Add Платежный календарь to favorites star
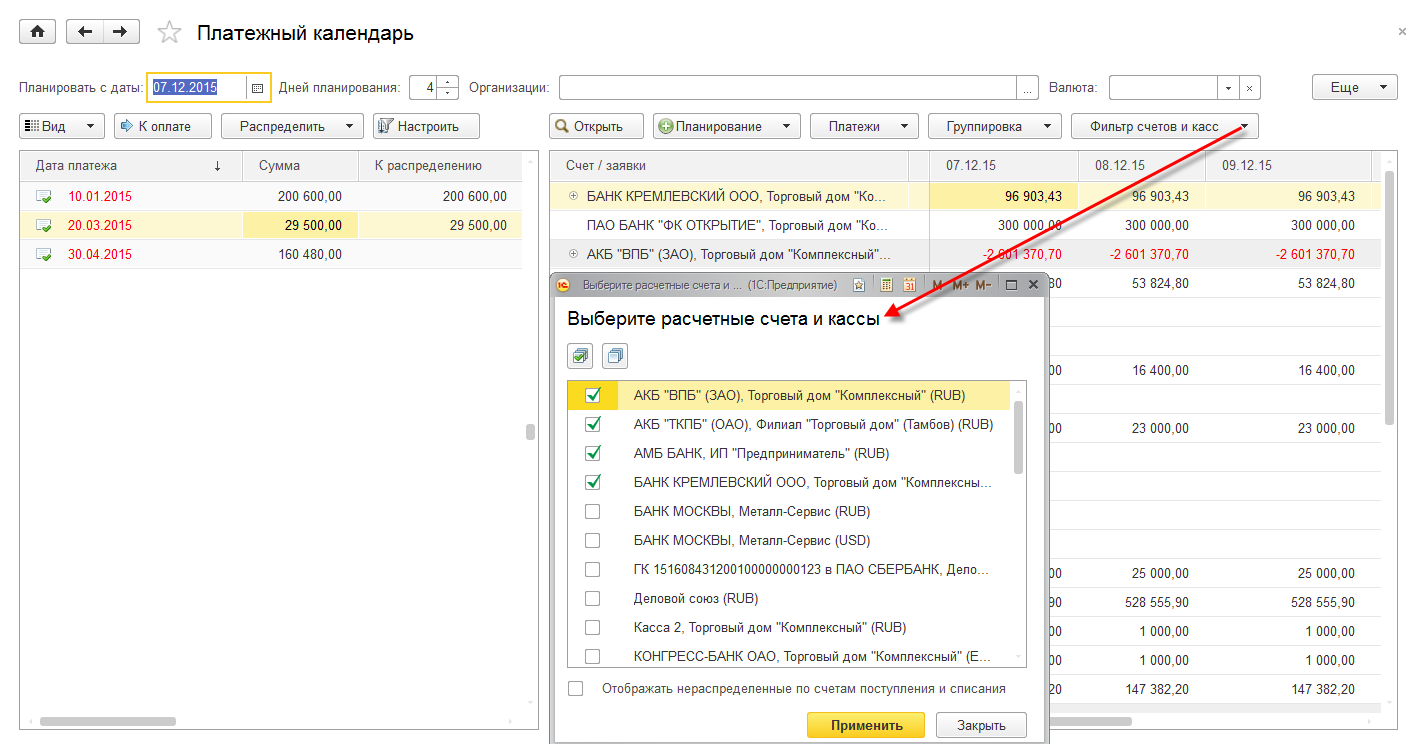 tap(170, 33)
